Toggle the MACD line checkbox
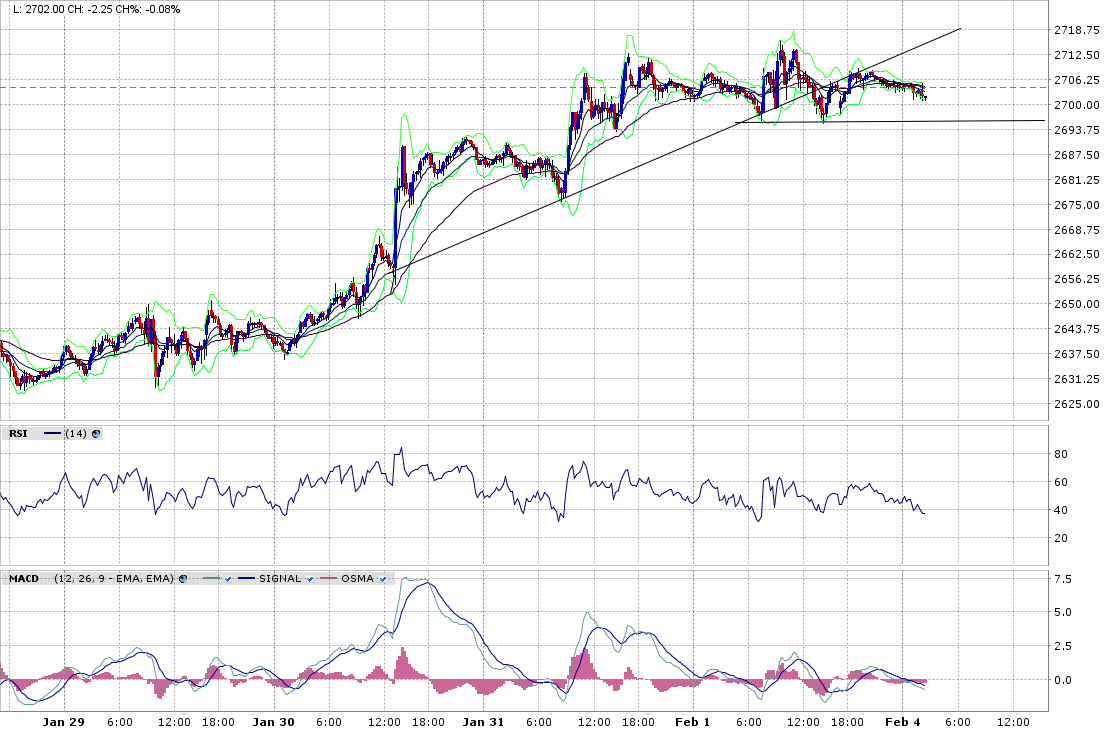 click(228, 578)
